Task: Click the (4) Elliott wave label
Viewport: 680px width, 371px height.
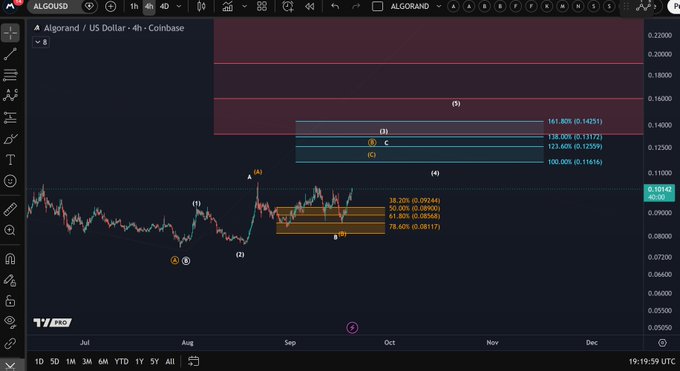Action: 435,173
